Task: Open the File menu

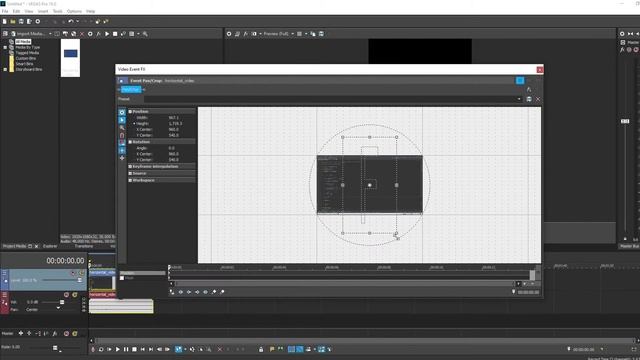Action: point(5,11)
